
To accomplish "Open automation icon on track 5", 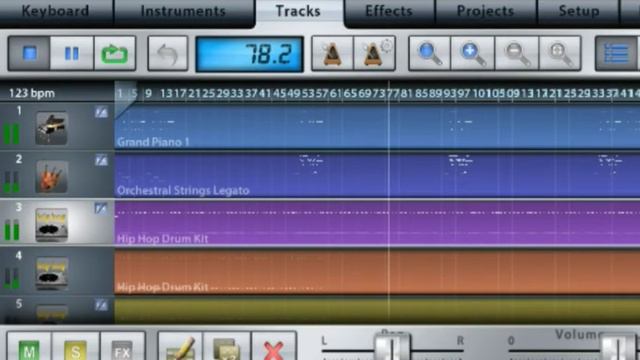I will pyautogui.click(x=101, y=305).
